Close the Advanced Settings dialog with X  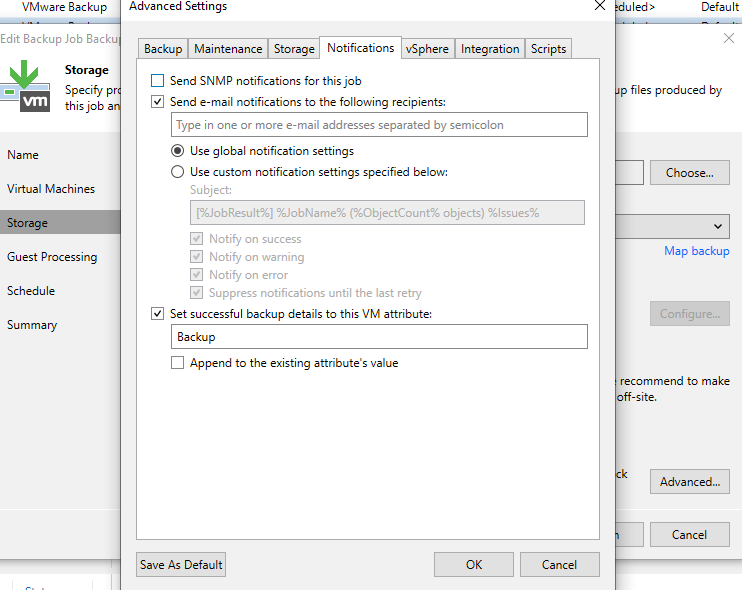point(599,6)
